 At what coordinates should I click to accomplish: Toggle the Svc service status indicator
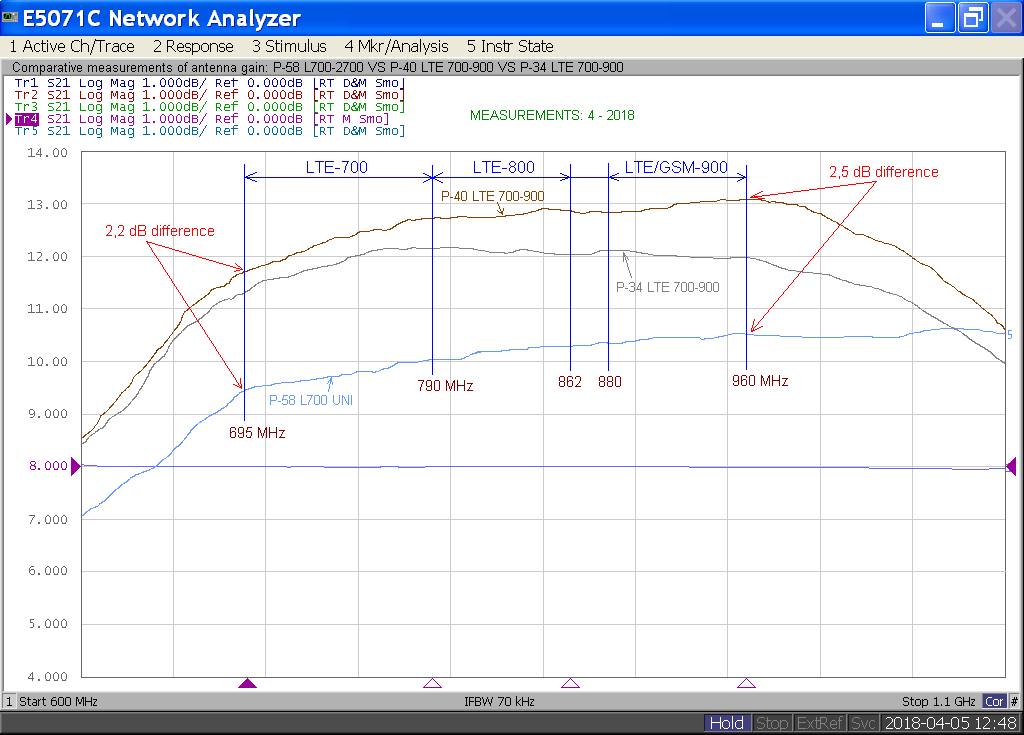[x=864, y=723]
